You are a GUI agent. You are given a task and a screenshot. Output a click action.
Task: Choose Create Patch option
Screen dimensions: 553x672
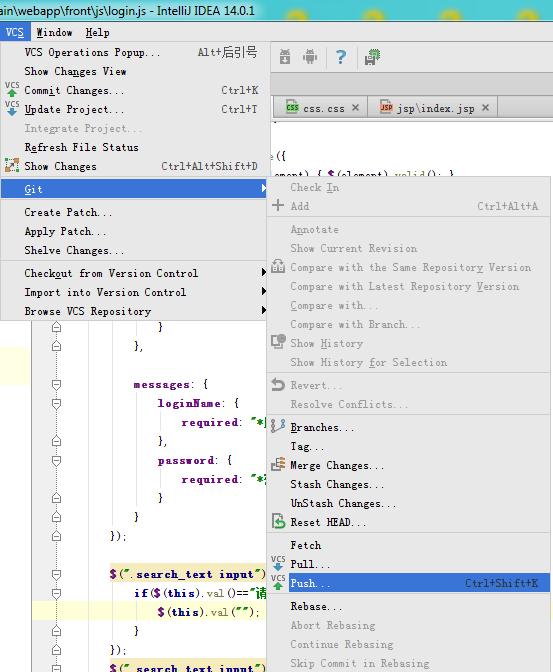[x=135, y=212]
